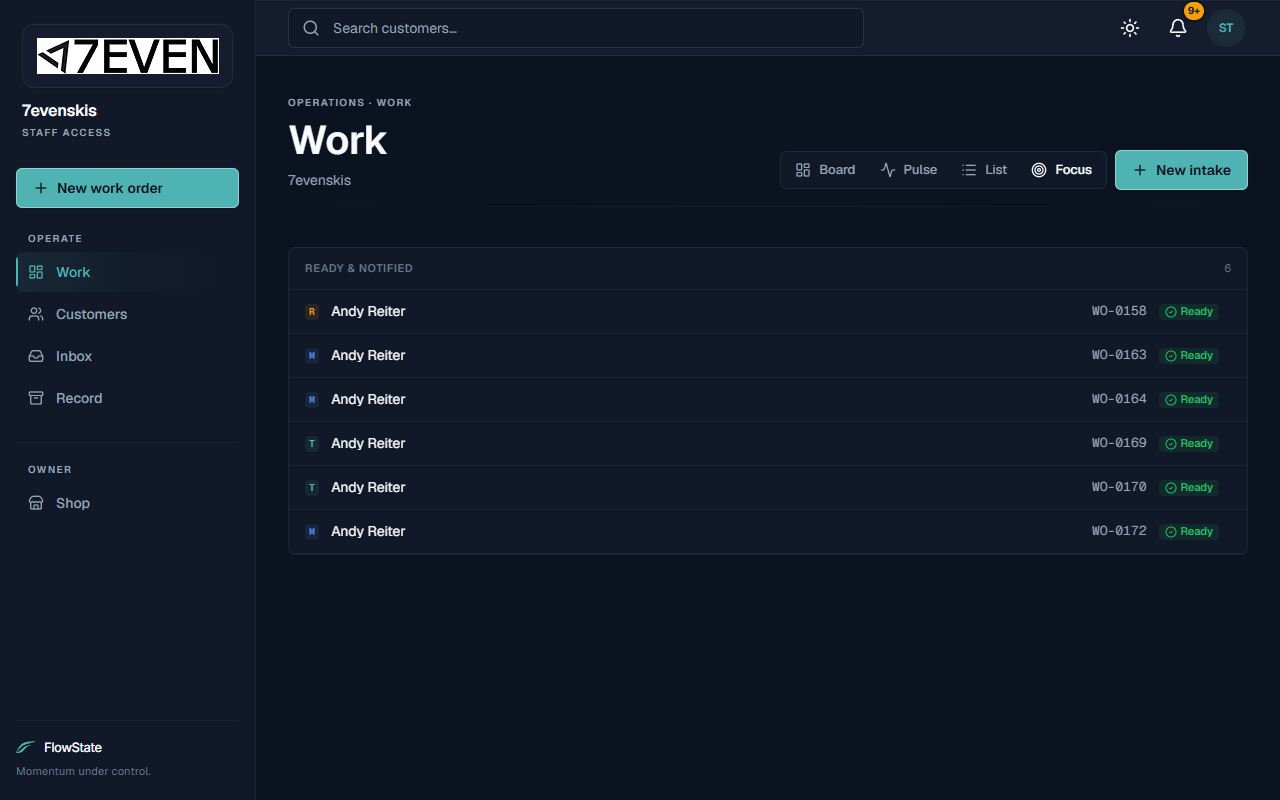Click work order number WO-0158
The image size is (1280, 800).
(1119, 311)
